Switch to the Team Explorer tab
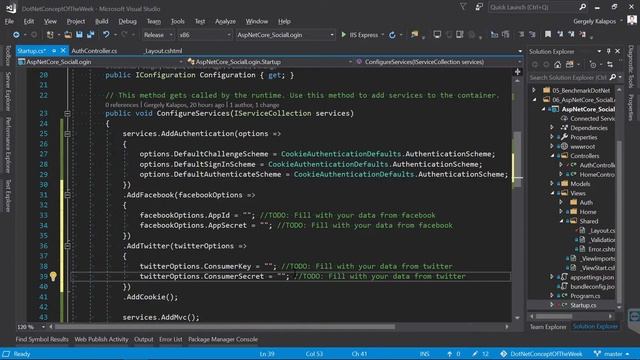 [x=548, y=327]
